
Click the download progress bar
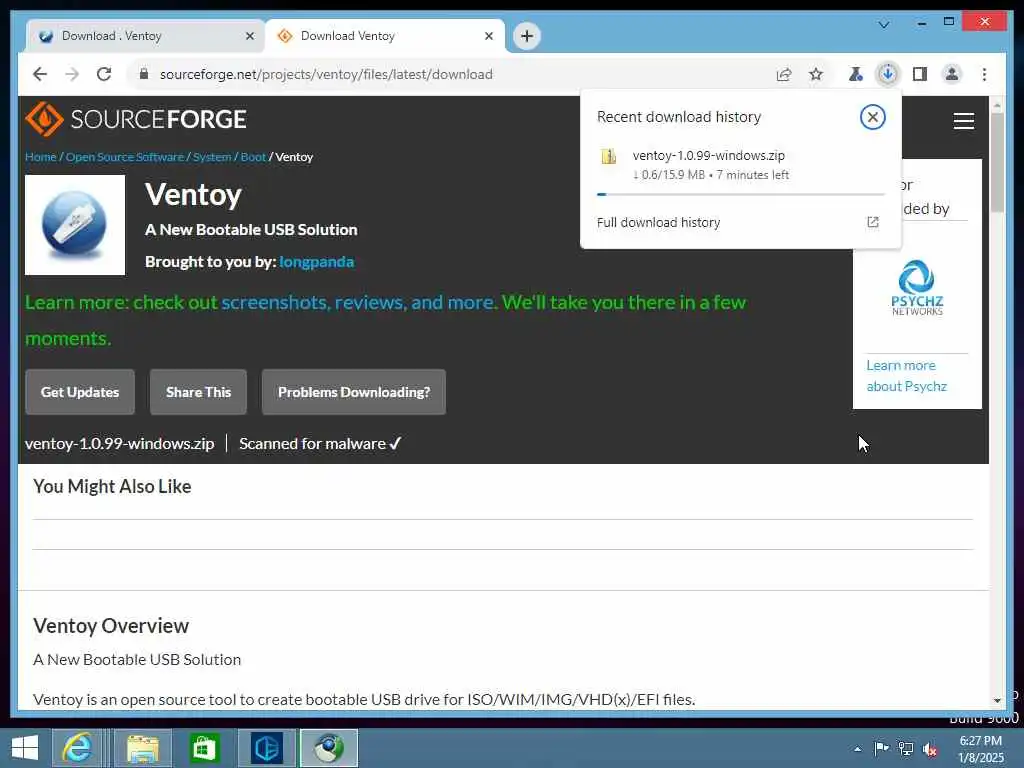(741, 194)
